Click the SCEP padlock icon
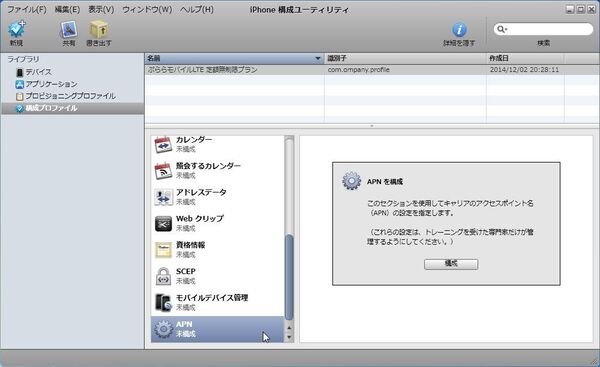Viewport: 600px width, 367px height. click(163, 276)
